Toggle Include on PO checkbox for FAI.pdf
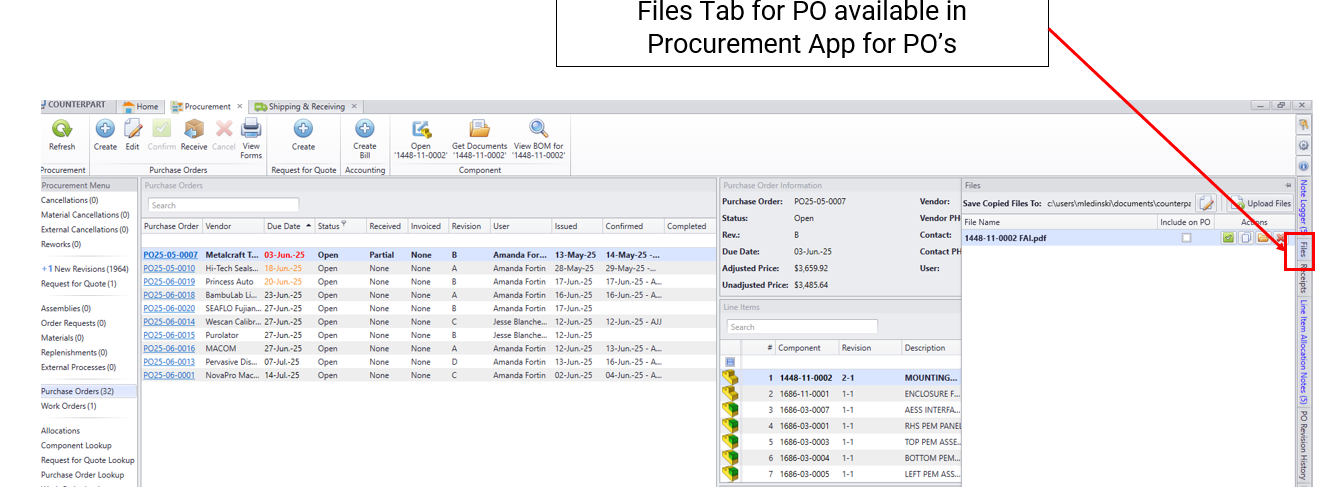This screenshot has width=1328, height=503. click(x=1186, y=238)
